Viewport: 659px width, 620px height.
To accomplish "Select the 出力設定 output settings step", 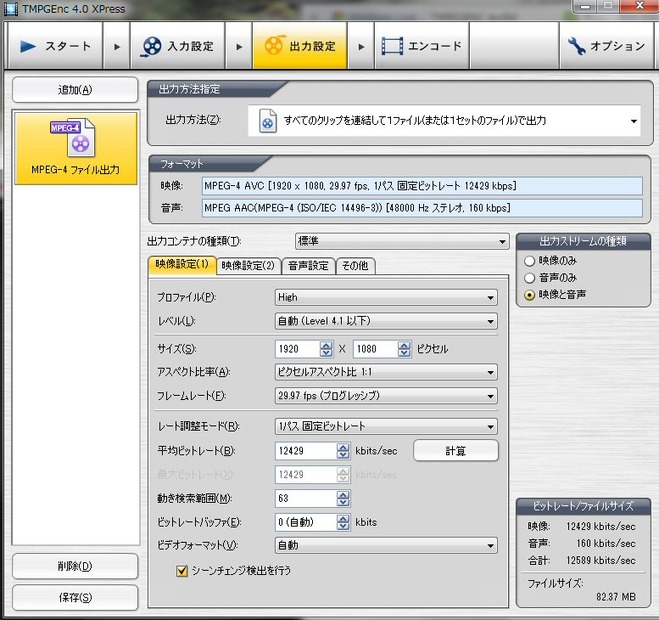I will (x=300, y=46).
